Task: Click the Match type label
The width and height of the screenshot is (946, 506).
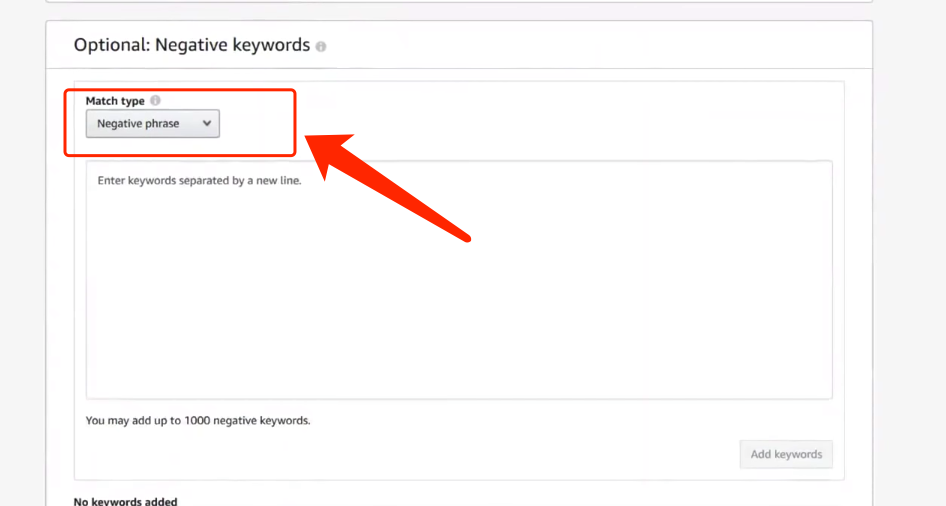Action: click(115, 101)
